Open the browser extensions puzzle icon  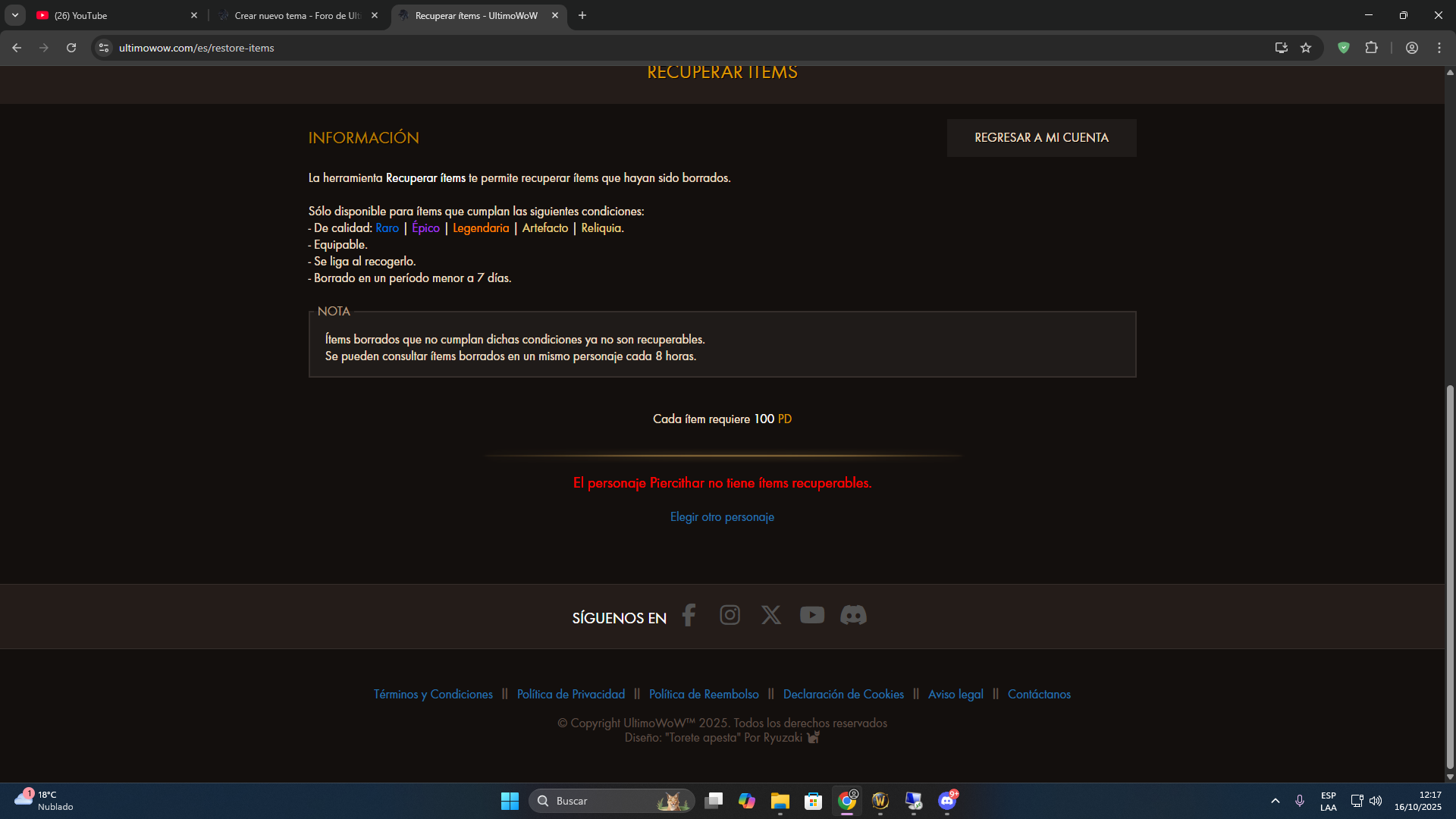coord(1371,48)
